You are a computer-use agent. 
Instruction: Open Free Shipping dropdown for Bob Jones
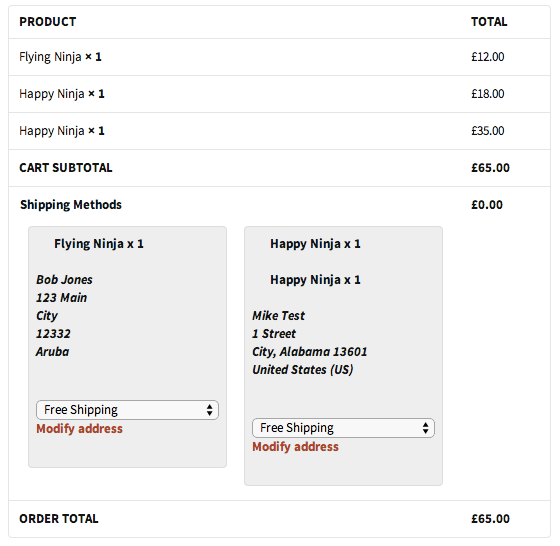pos(127,410)
